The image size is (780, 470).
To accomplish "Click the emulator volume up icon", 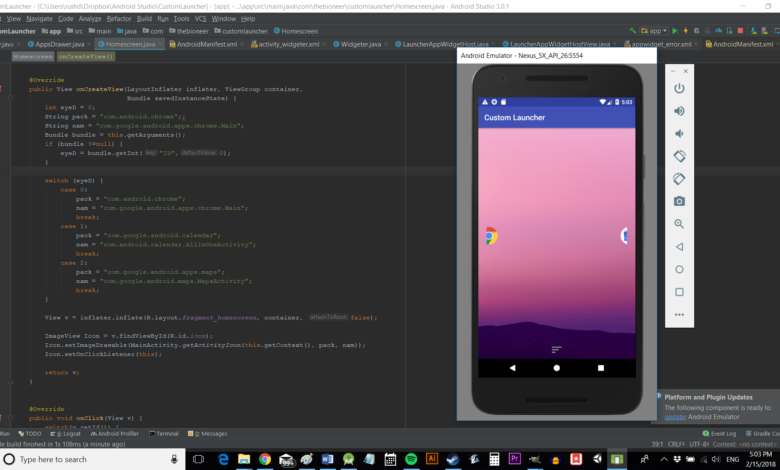I will (x=679, y=111).
